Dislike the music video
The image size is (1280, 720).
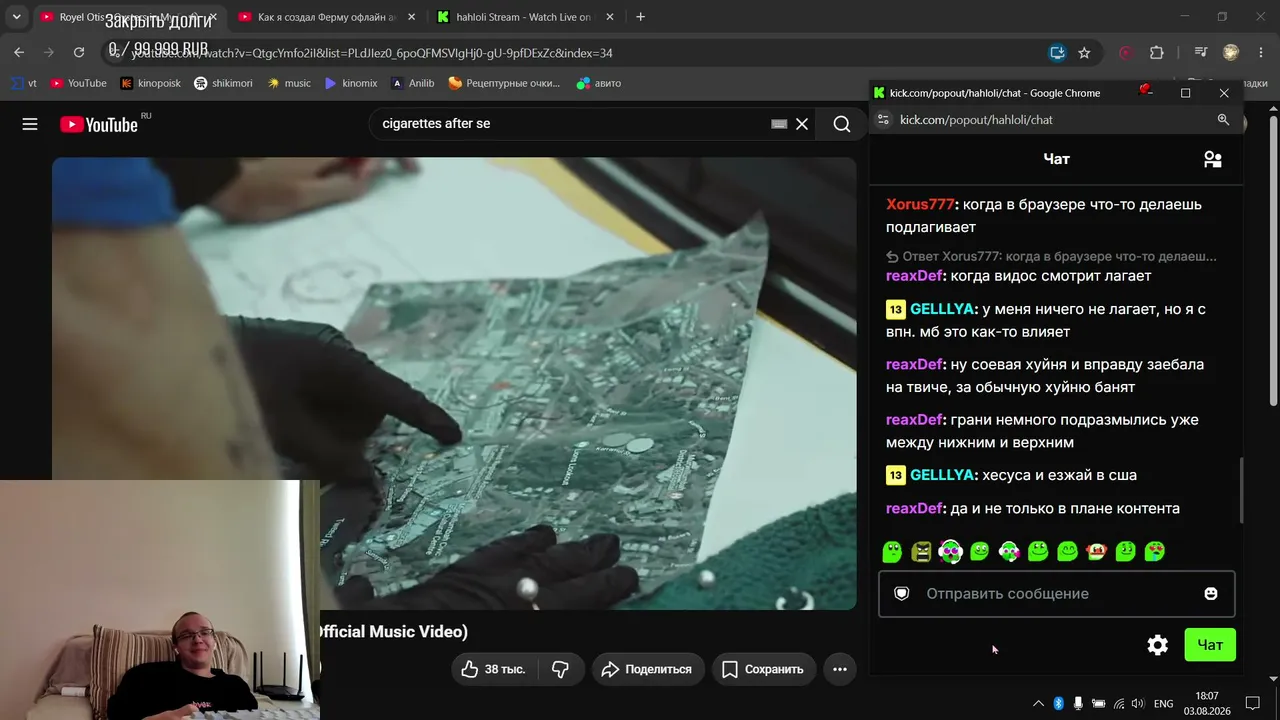561,669
